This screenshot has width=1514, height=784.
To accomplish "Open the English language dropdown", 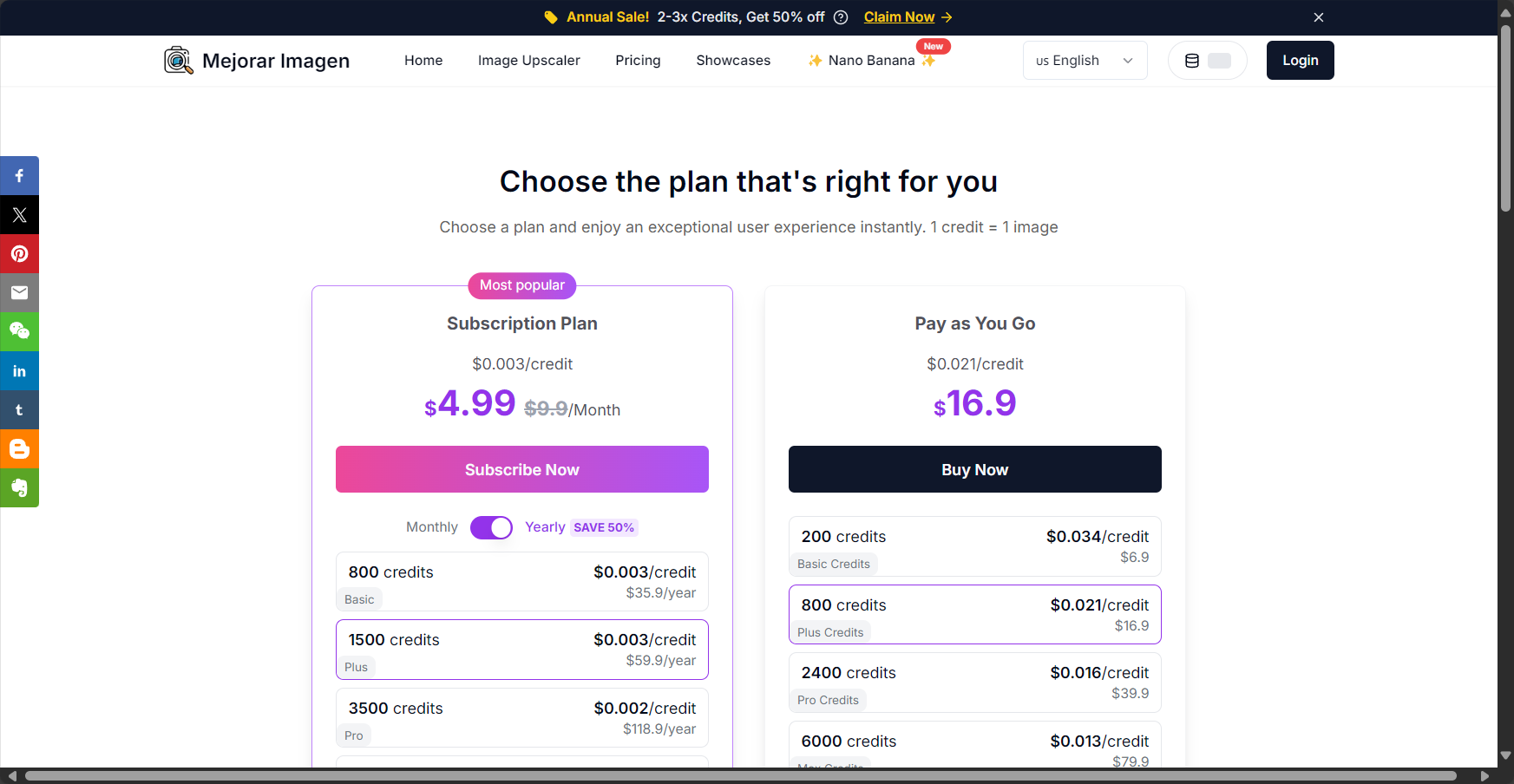I will [1085, 61].
